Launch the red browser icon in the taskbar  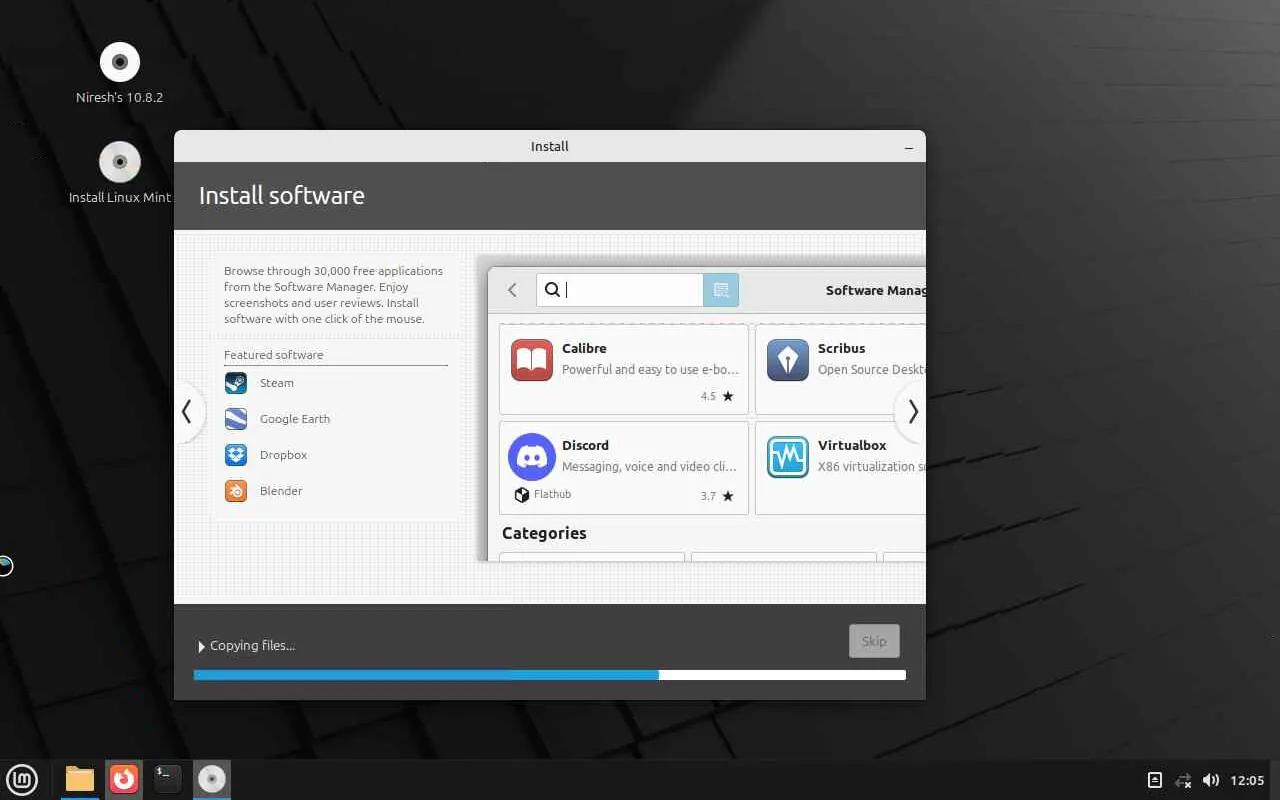pyautogui.click(x=124, y=779)
